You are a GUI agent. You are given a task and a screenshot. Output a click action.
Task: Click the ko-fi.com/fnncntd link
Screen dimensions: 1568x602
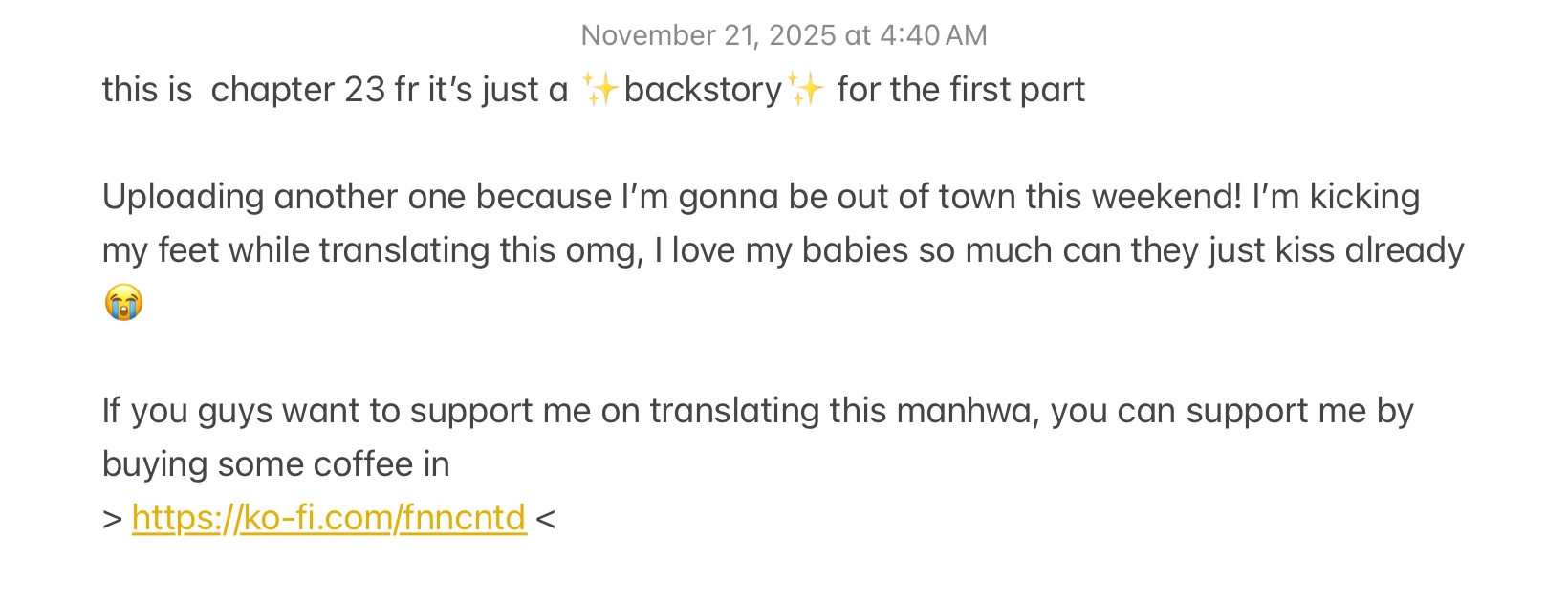pos(329,518)
